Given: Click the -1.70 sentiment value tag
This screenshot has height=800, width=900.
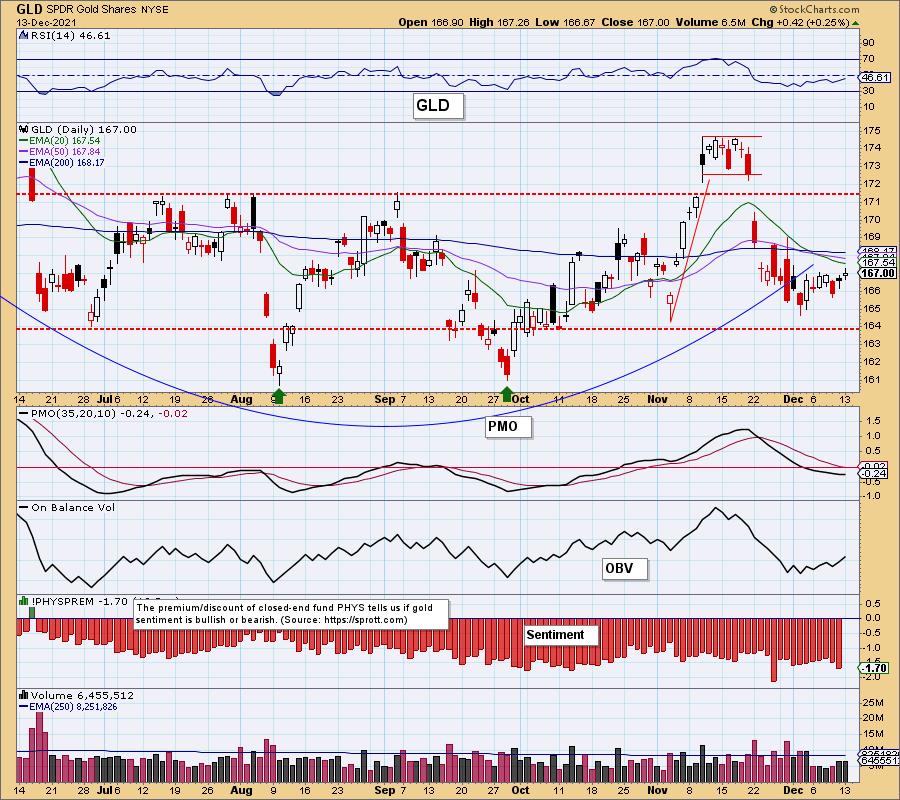Looking at the screenshot, I should [x=876, y=668].
